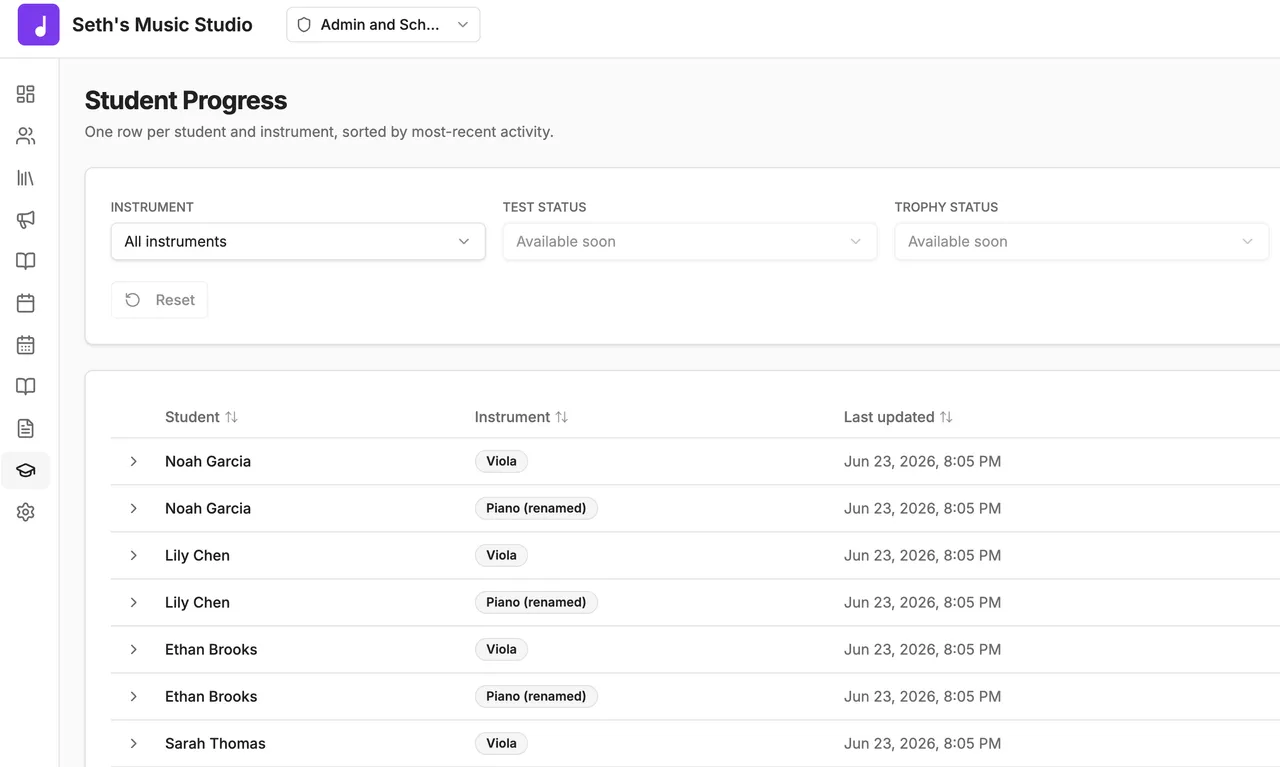
Task: Open the plain calendar sidebar icon
Action: coord(26,303)
